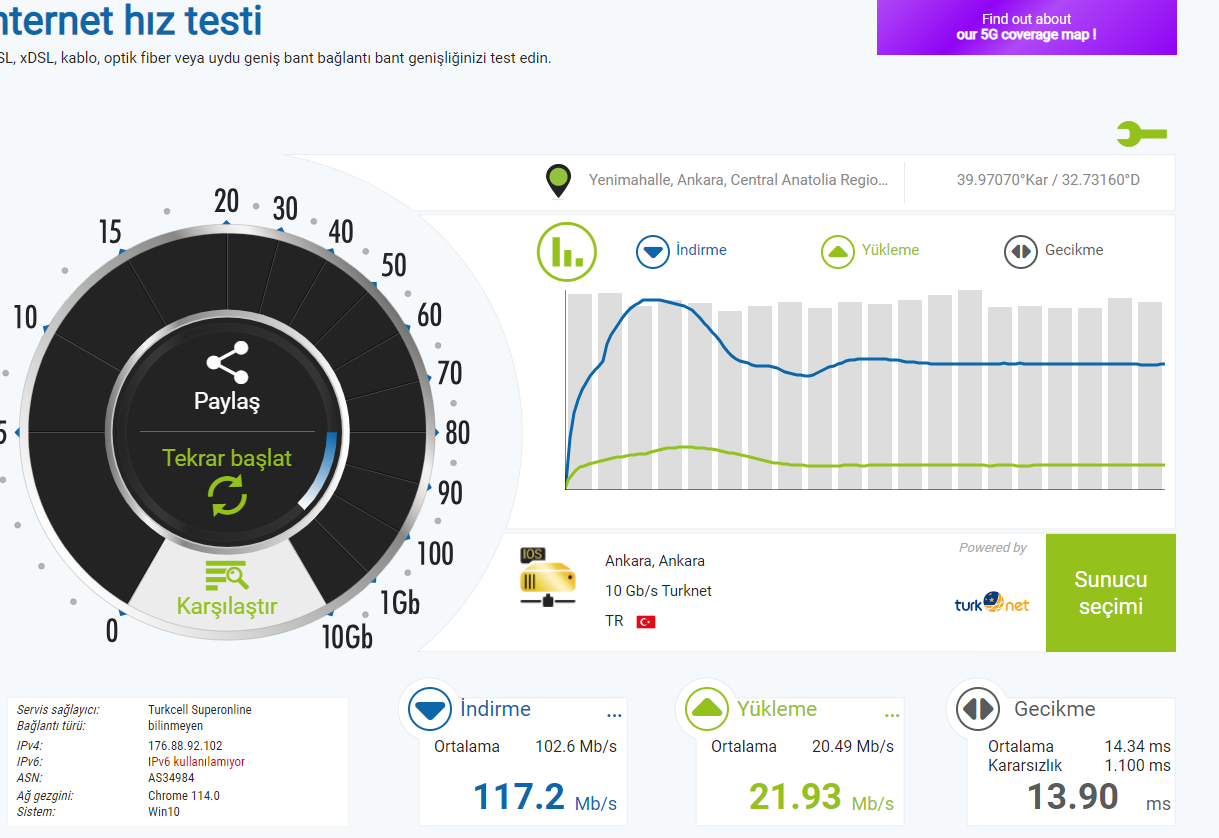1219x838 pixels.
Task: Click the Karşılaştır compare icon
Action: pyautogui.click(x=227, y=574)
